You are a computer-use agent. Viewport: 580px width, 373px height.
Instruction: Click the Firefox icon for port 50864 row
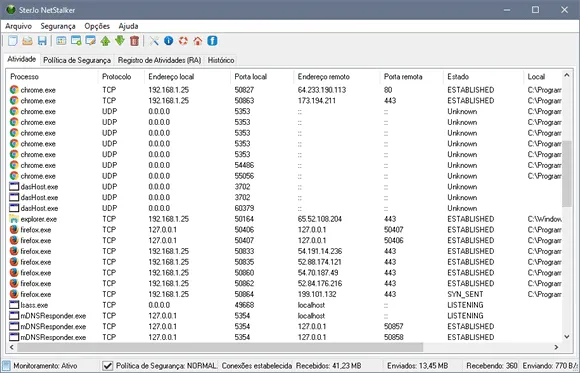point(14,294)
